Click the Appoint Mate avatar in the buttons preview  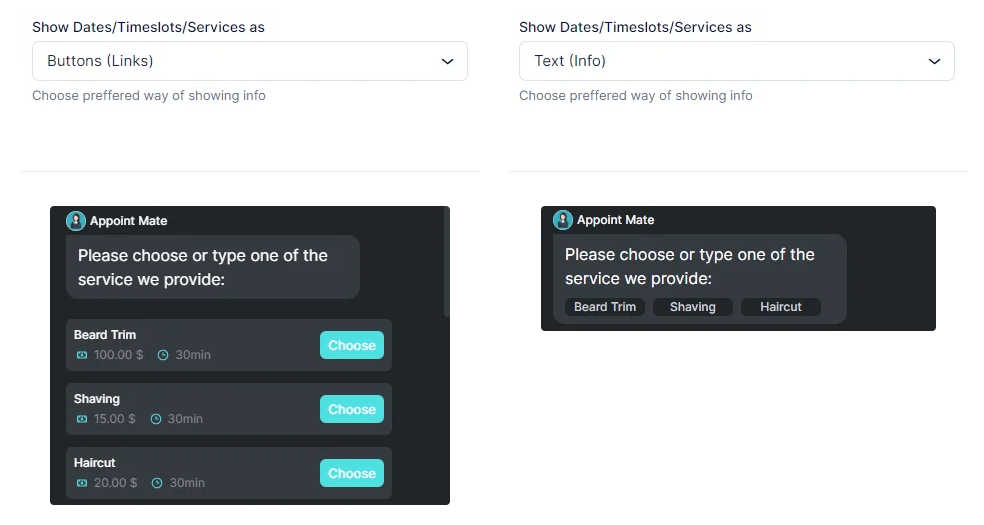(x=76, y=221)
